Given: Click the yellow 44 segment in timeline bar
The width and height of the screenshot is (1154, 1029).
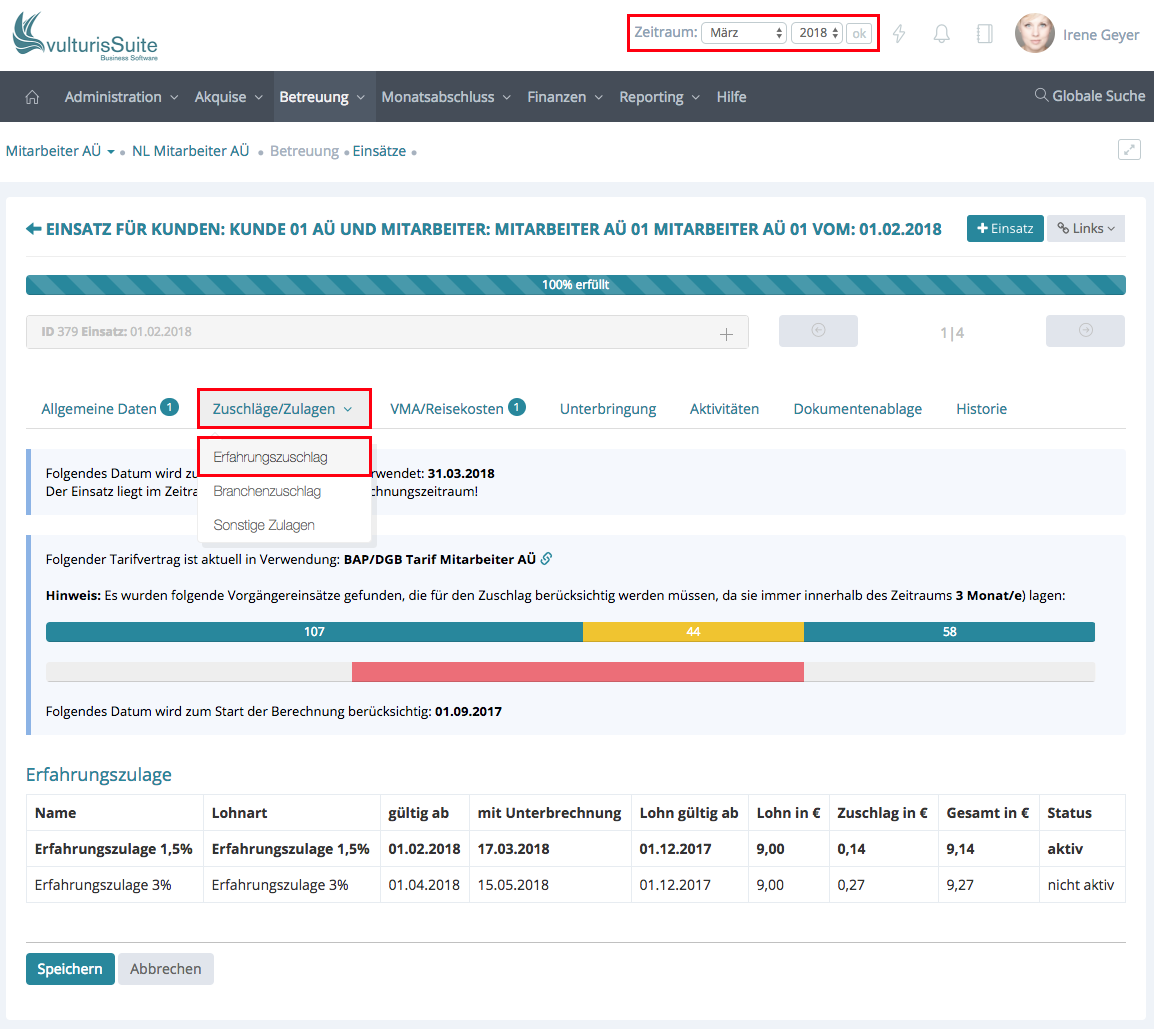Looking at the screenshot, I should (693, 632).
